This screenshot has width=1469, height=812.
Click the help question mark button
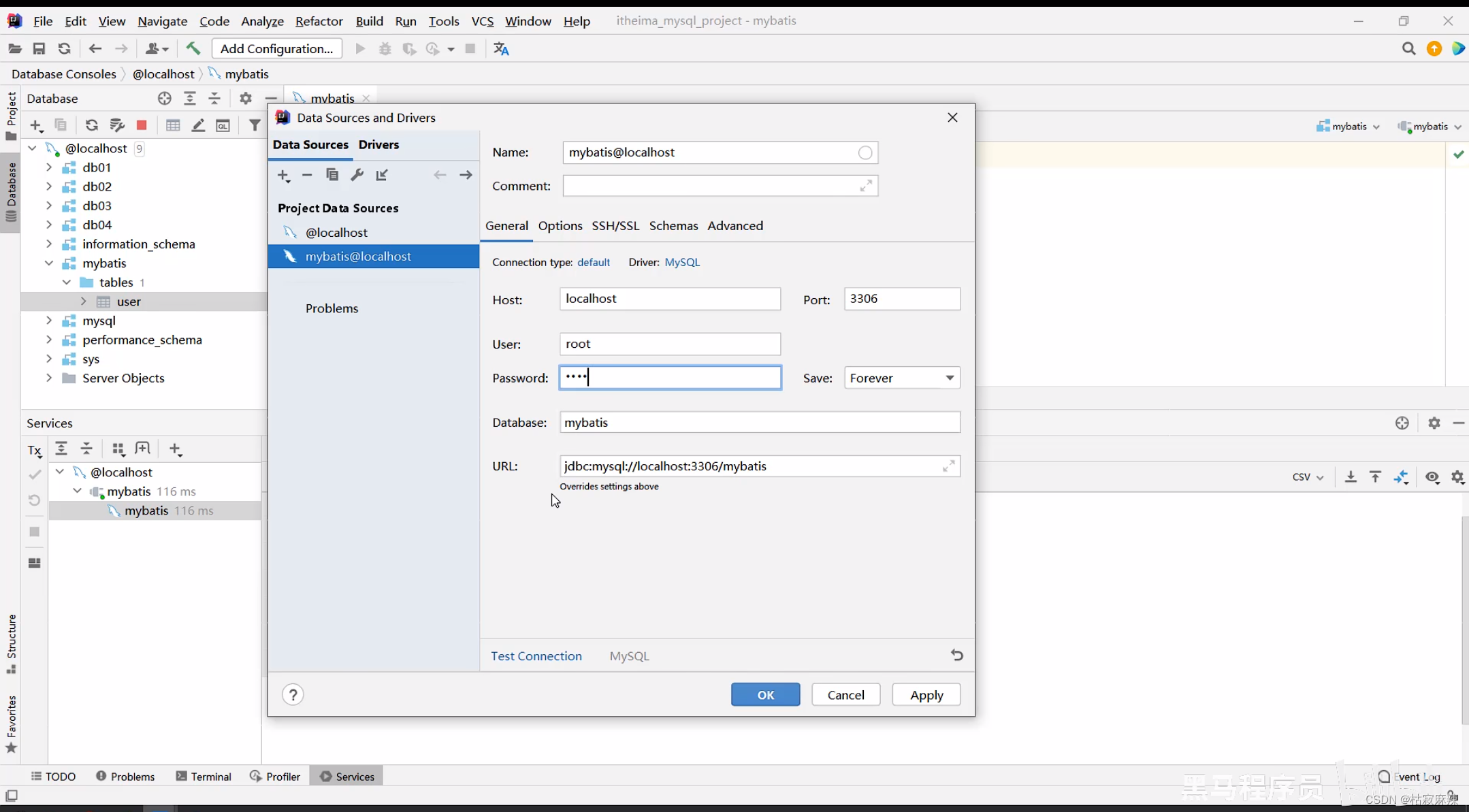[x=293, y=695]
